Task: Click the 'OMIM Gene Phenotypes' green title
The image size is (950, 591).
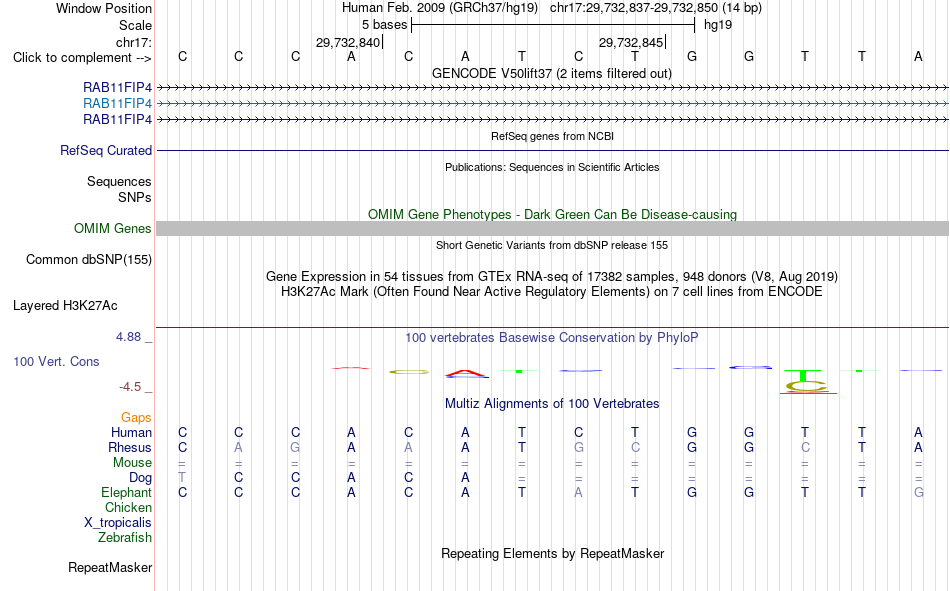Action: tap(552, 215)
